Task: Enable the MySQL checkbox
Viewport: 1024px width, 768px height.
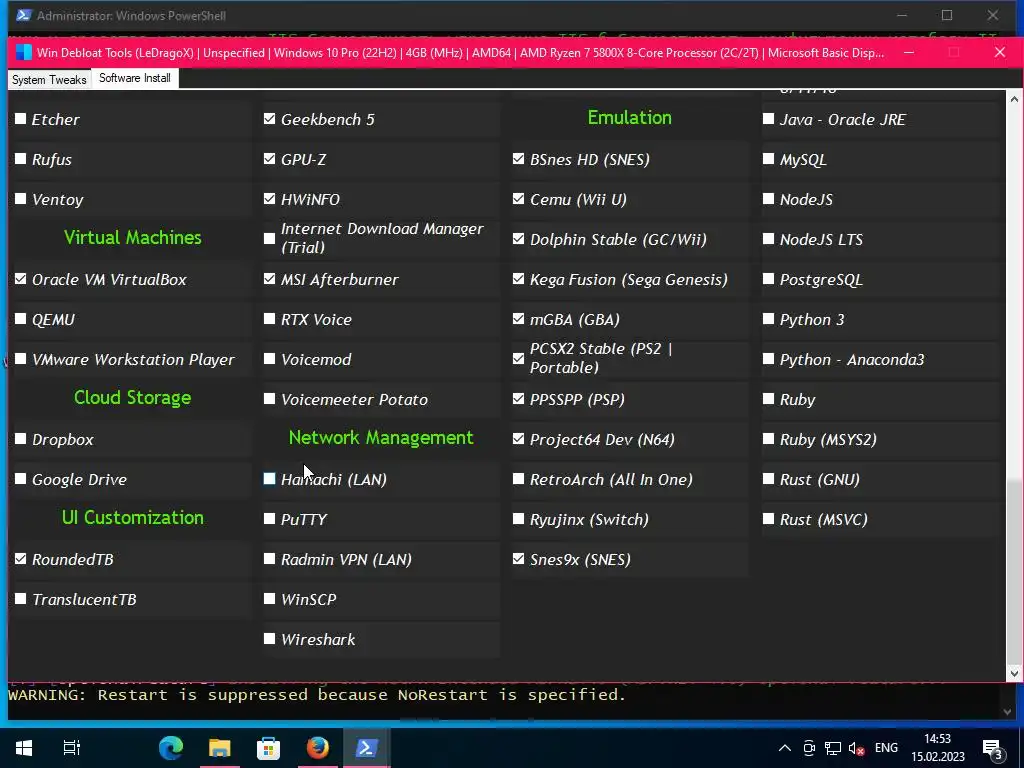Action: pos(769,159)
